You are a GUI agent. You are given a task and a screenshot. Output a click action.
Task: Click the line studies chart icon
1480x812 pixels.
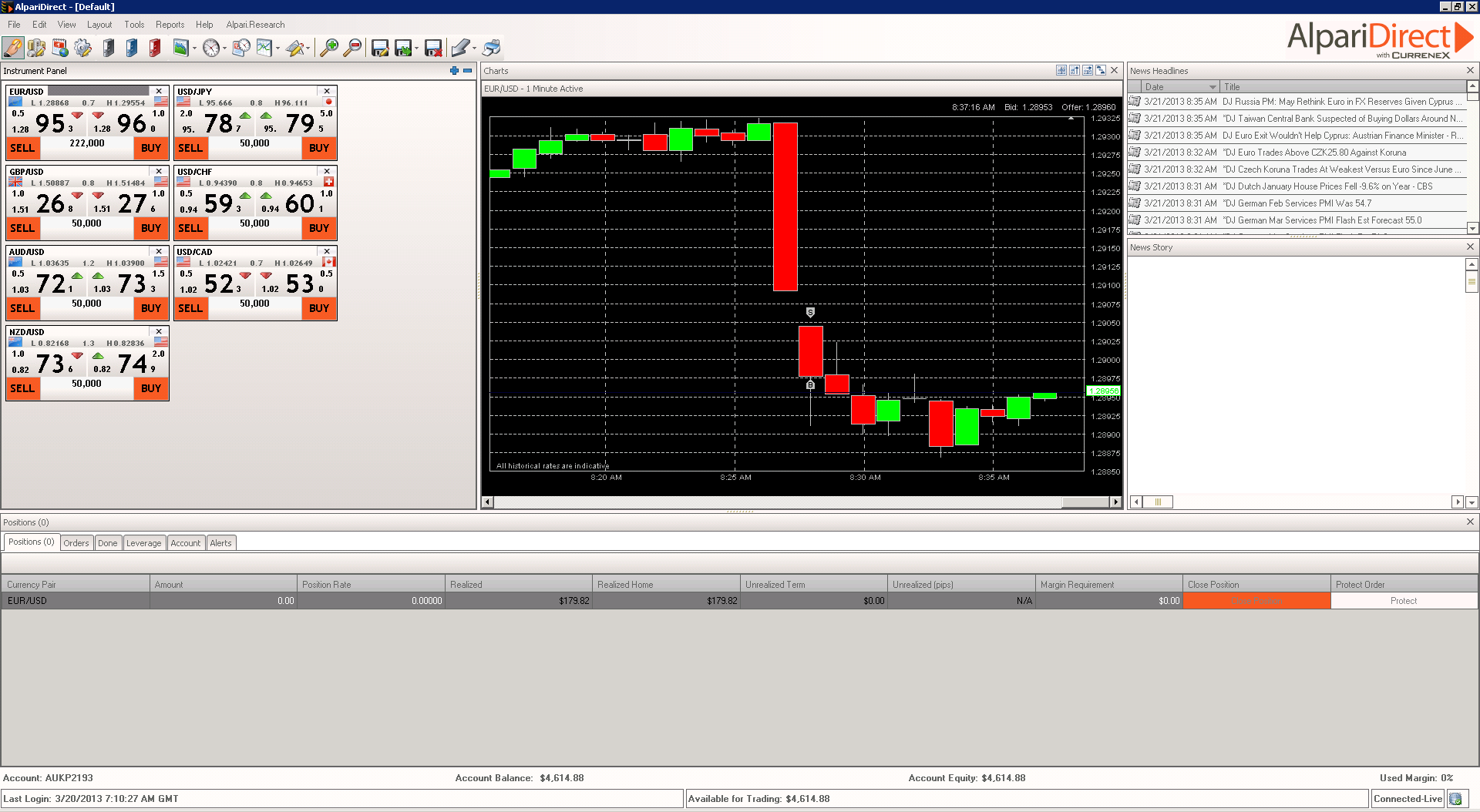[264, 48]
